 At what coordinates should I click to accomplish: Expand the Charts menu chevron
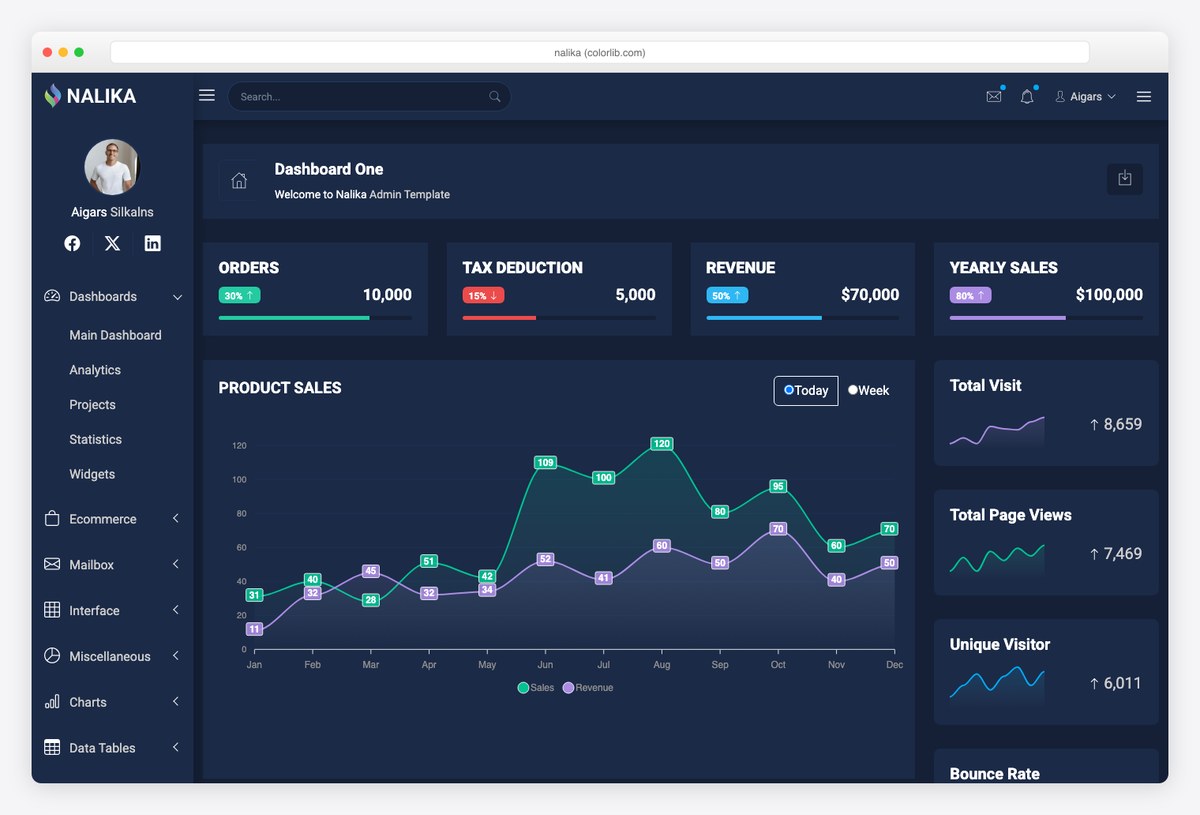pyautogui.click(x=176, y=702)
